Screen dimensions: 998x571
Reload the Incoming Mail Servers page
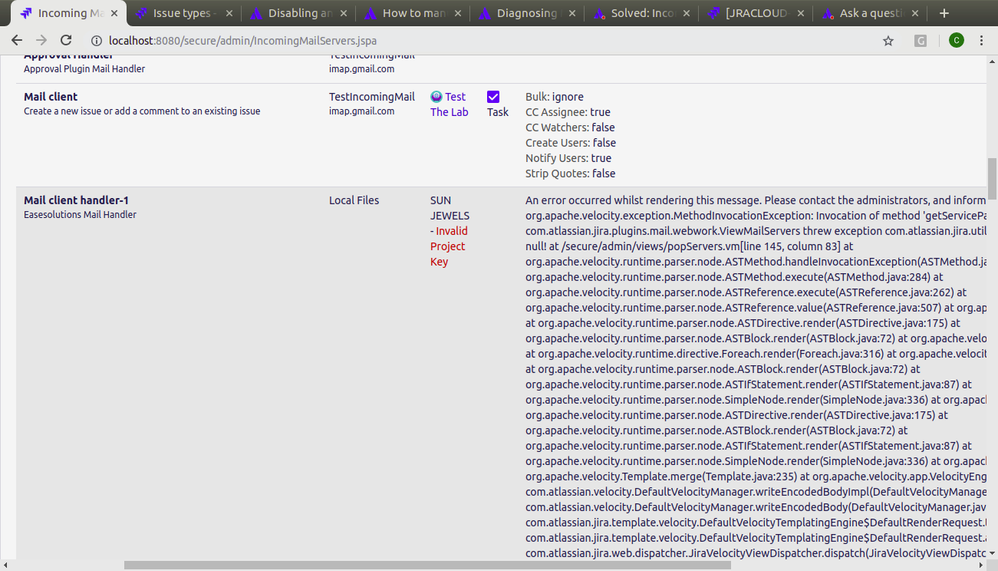coord(66,40)
